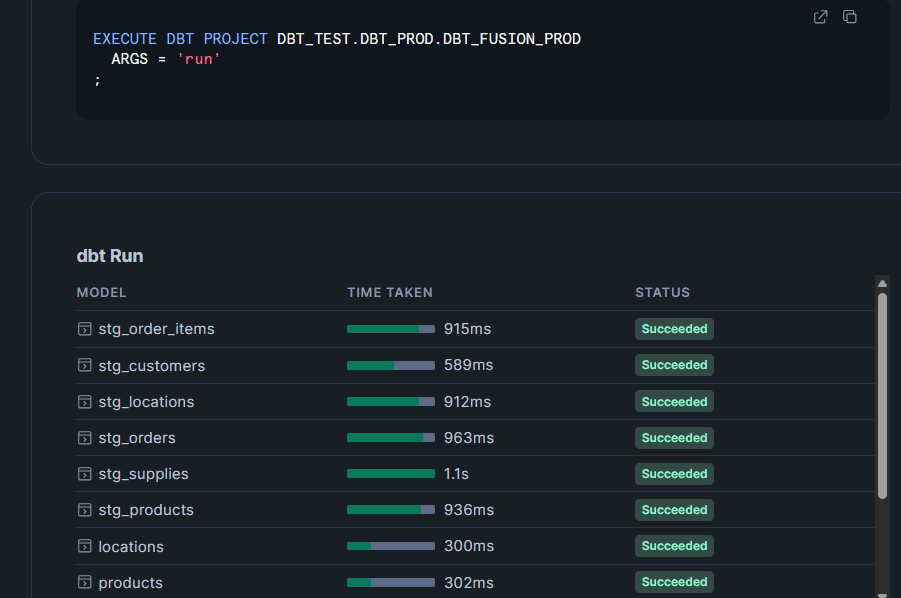The width and height of the screenshot is (901, 598).
Task: Click the Succeeded badge for stg_supplies
Action: click(674, 474)
